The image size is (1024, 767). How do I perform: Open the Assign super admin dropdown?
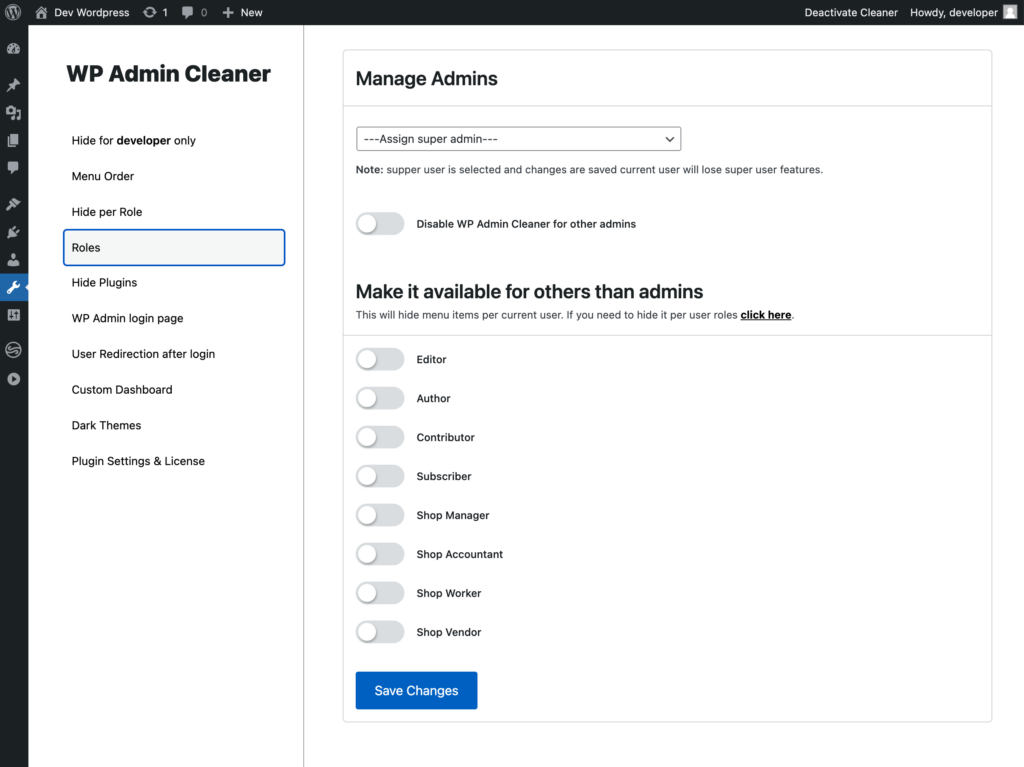coord(519,139)
